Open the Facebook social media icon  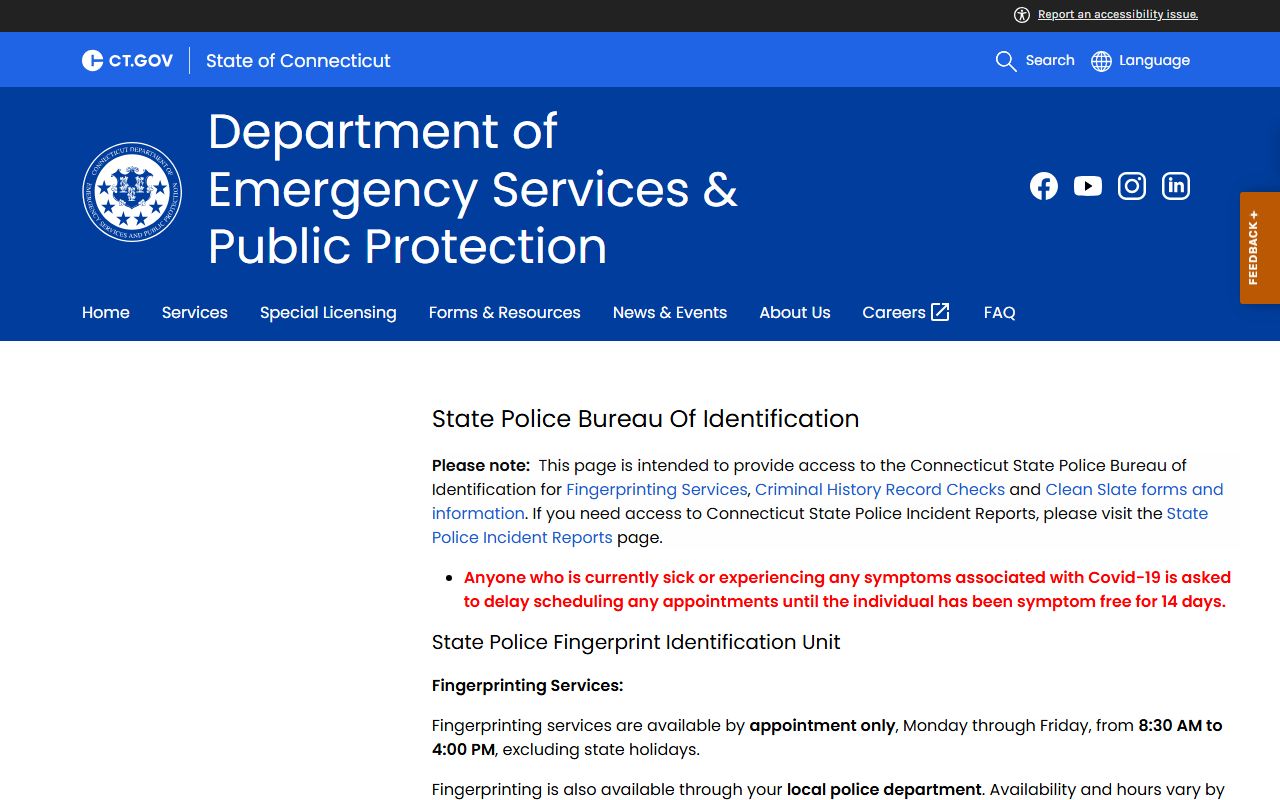click(1043, 186)
